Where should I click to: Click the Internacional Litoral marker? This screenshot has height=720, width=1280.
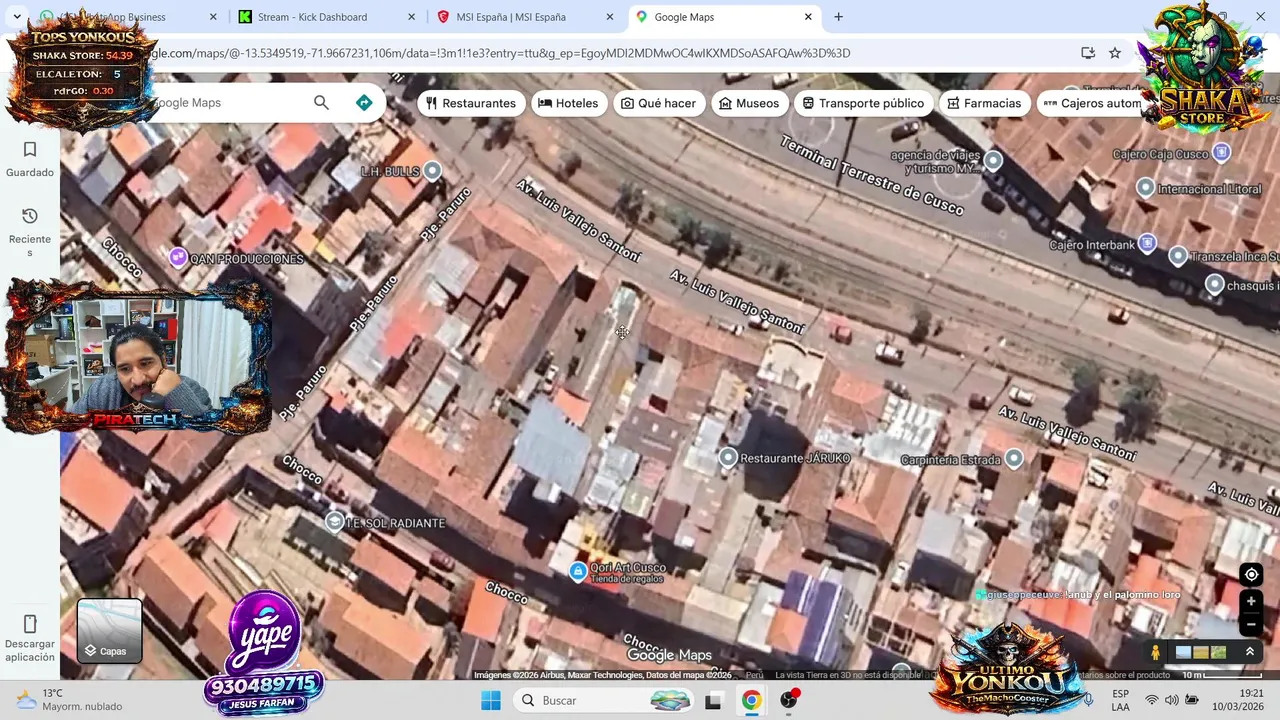click(x=1146, y=188)
